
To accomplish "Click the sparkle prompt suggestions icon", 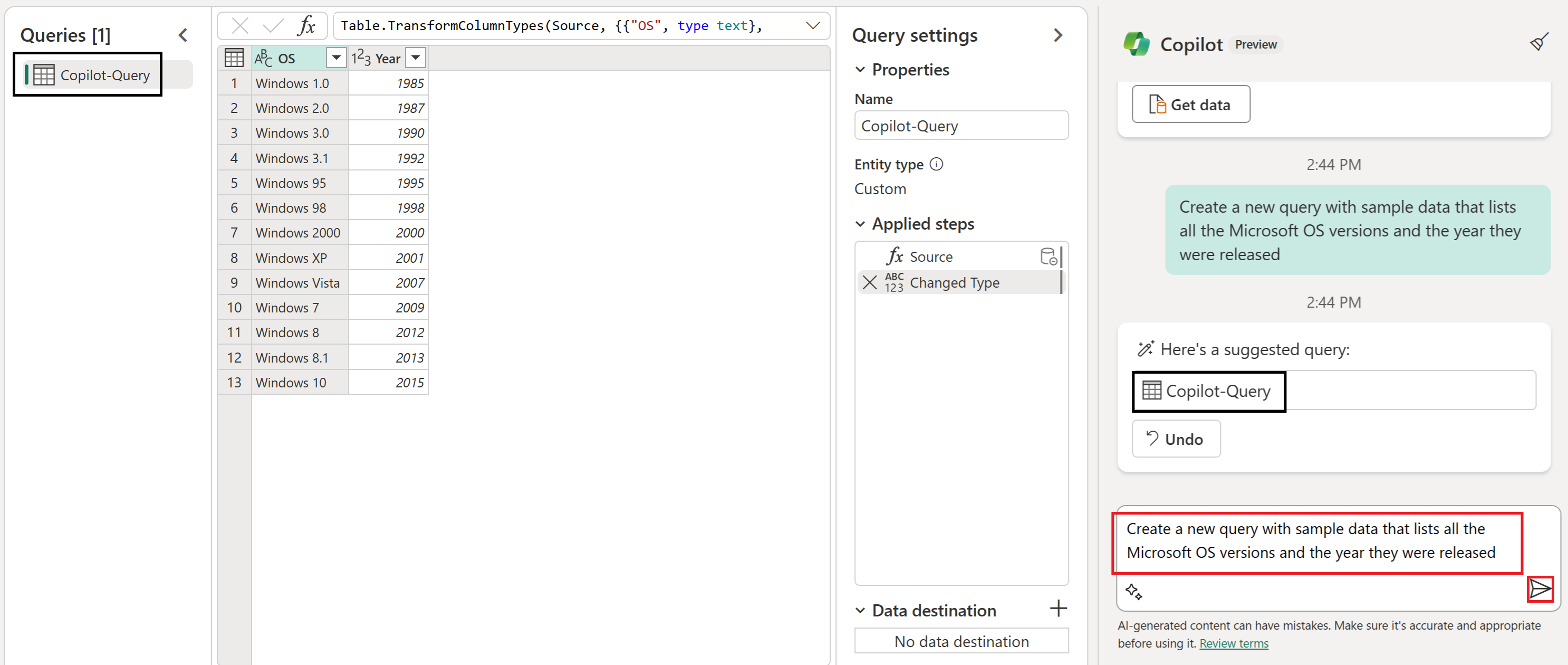I will click(1133, 591).
